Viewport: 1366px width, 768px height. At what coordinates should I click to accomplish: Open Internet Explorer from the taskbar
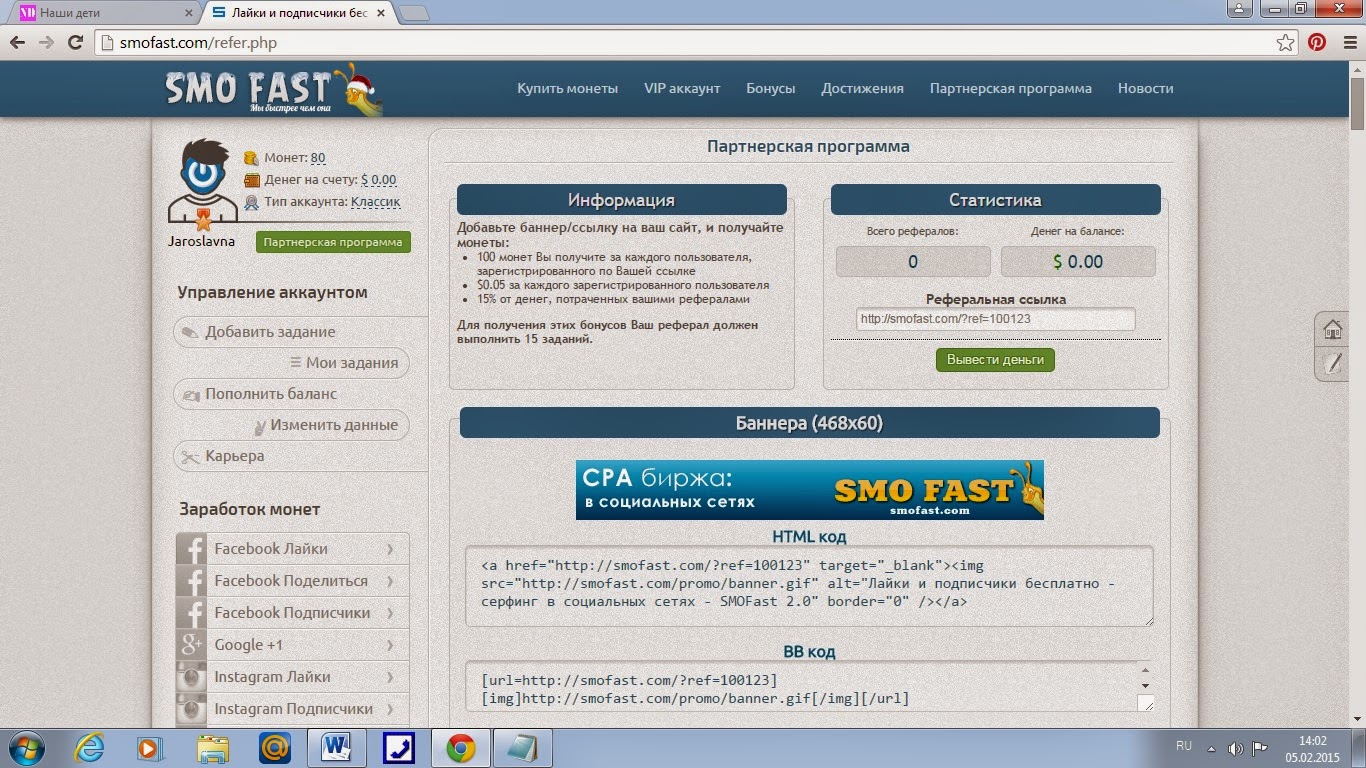(90, 747)
